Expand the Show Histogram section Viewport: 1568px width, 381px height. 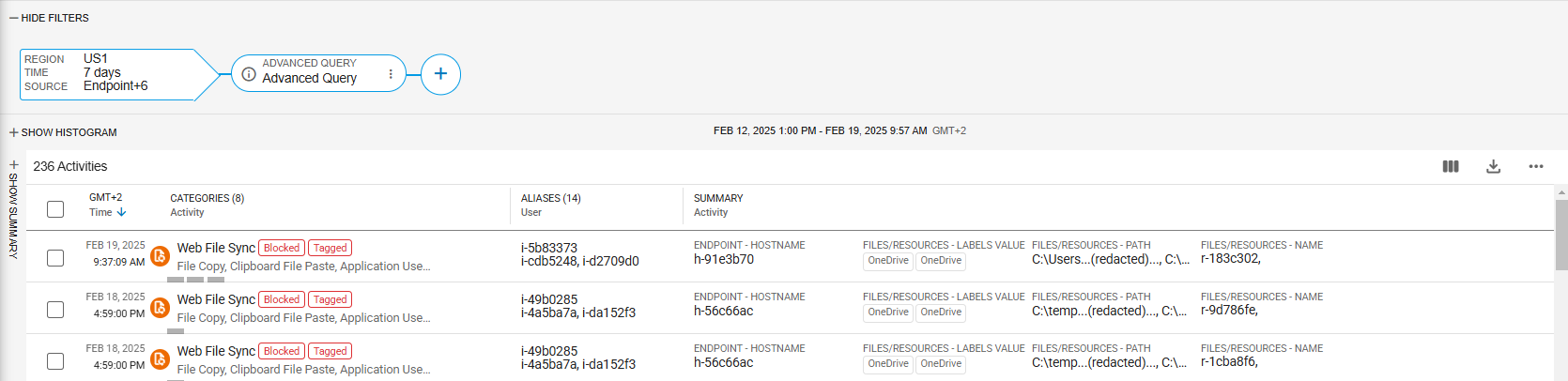[x=63, y=132]
